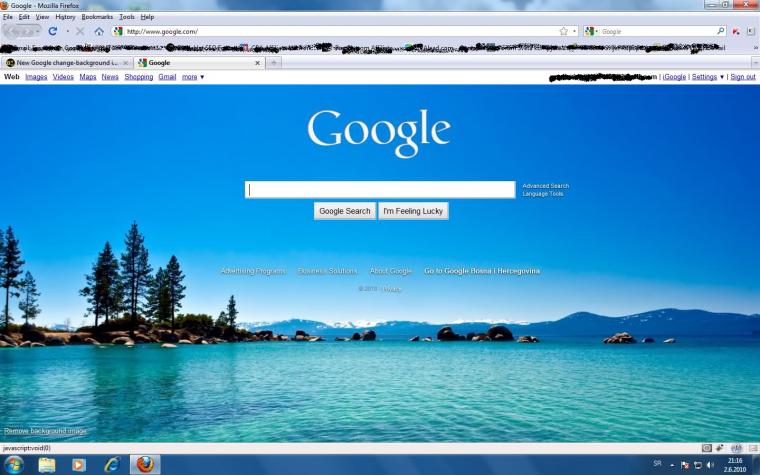Viewport: 760px width, 475px height.
Task: Launch Windows Media Player from the taskbar
Action: click(79, 465)
